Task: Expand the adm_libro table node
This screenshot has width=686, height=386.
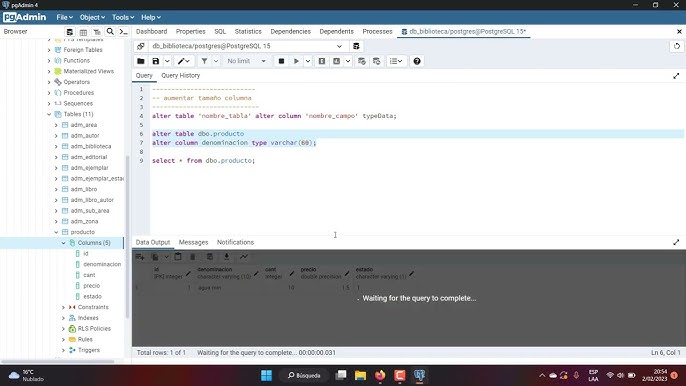Action: 56,189
